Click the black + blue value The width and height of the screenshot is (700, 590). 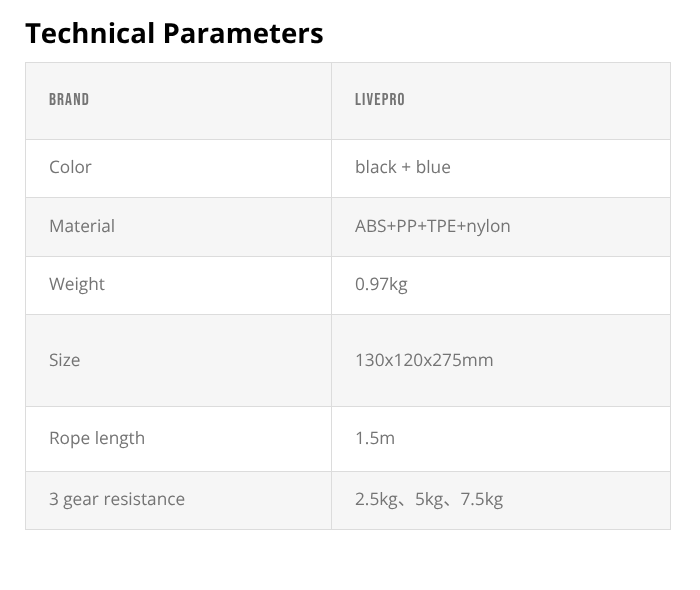tap(402, 167)
